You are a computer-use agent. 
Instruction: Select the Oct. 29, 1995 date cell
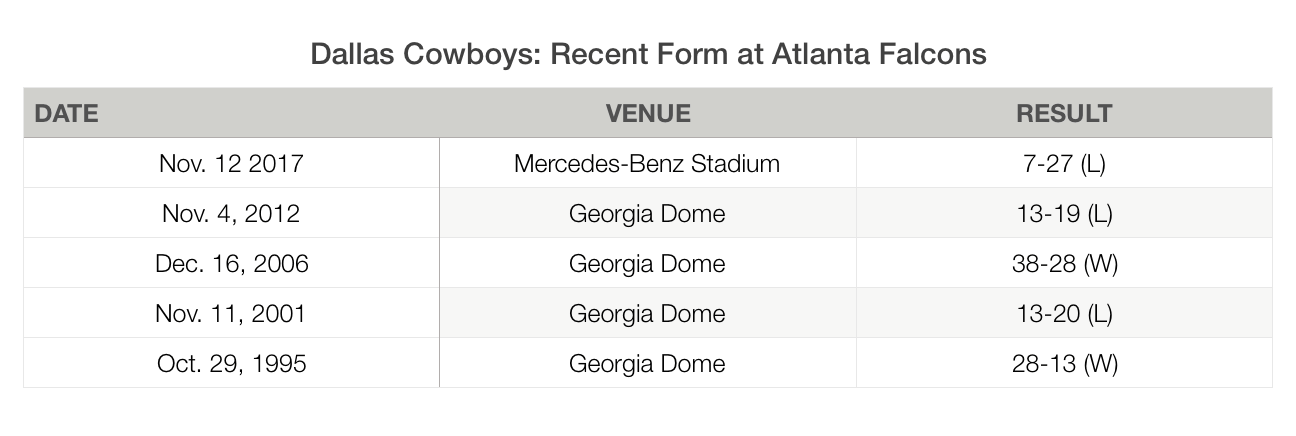(231, 363)
